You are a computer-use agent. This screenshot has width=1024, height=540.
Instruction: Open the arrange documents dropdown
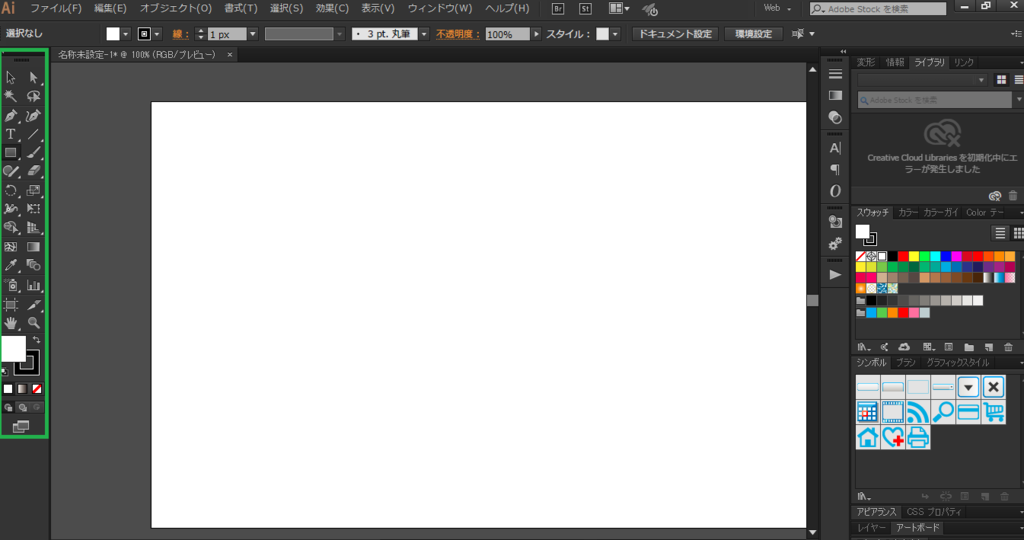[x=619, y=8]
